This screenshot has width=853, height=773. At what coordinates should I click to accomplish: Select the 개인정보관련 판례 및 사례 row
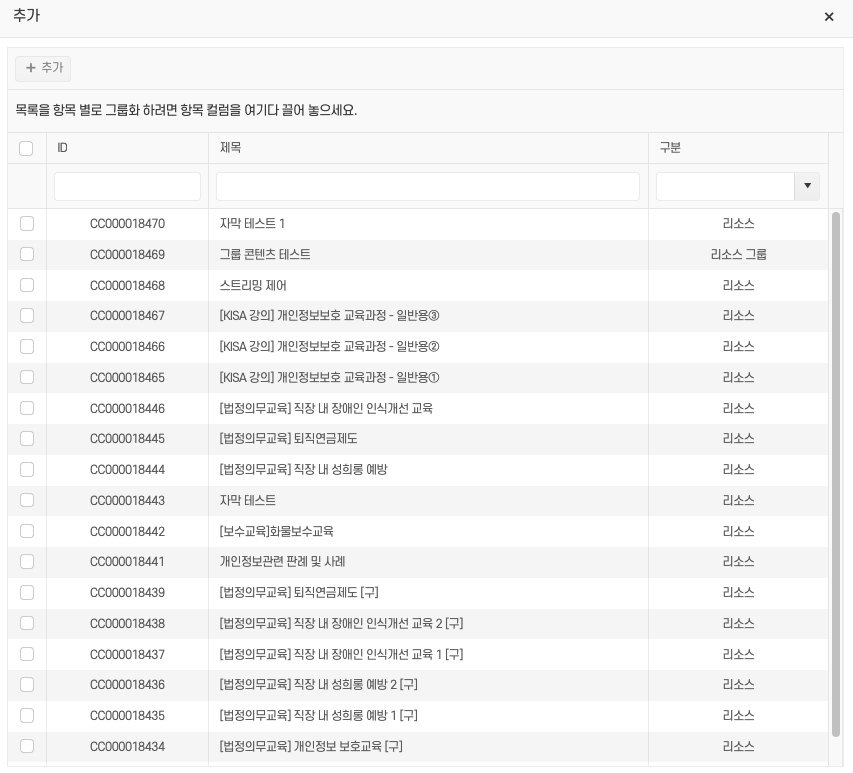point(282,562)
